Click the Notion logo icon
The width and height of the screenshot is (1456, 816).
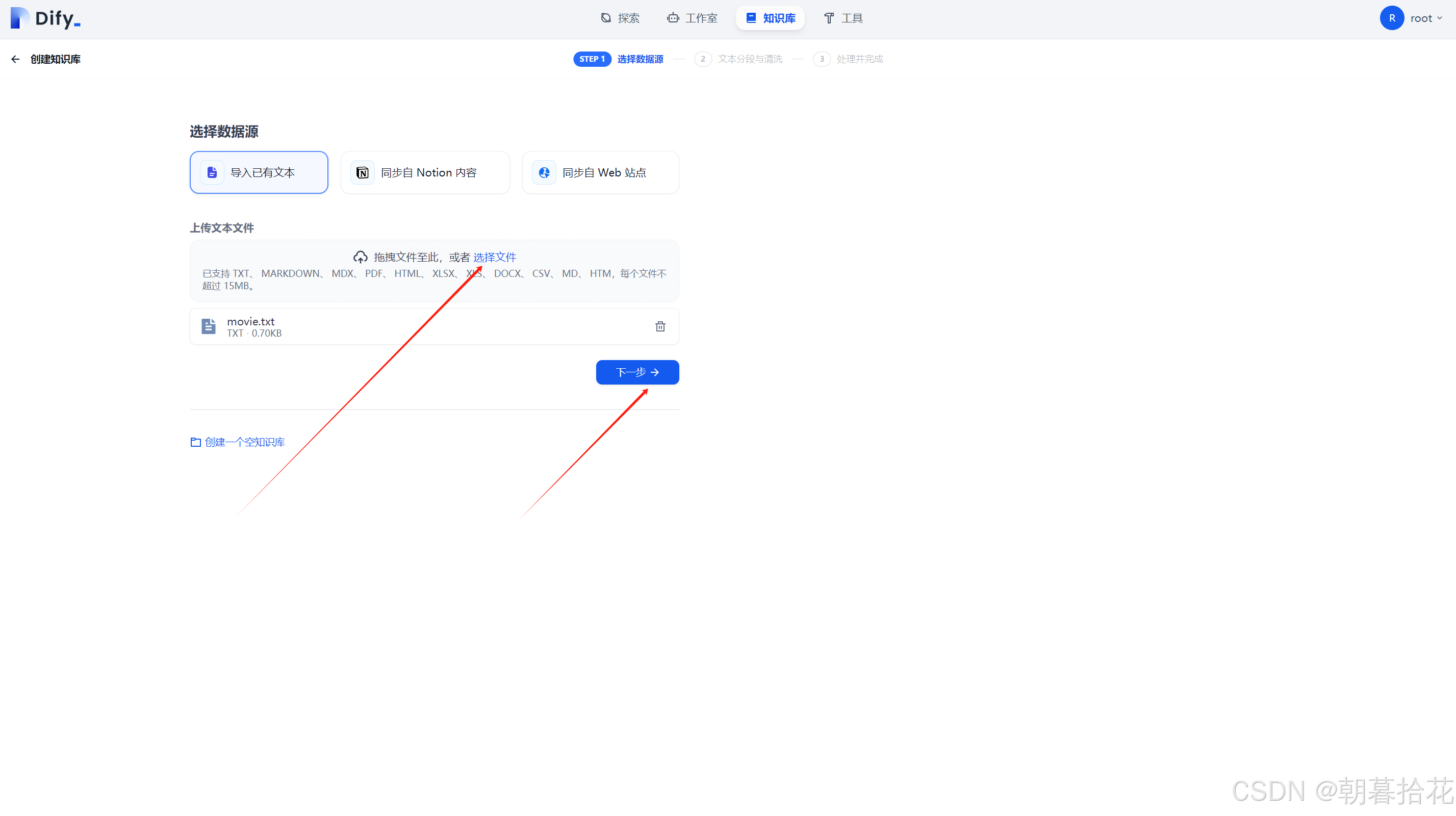[362, 172]
